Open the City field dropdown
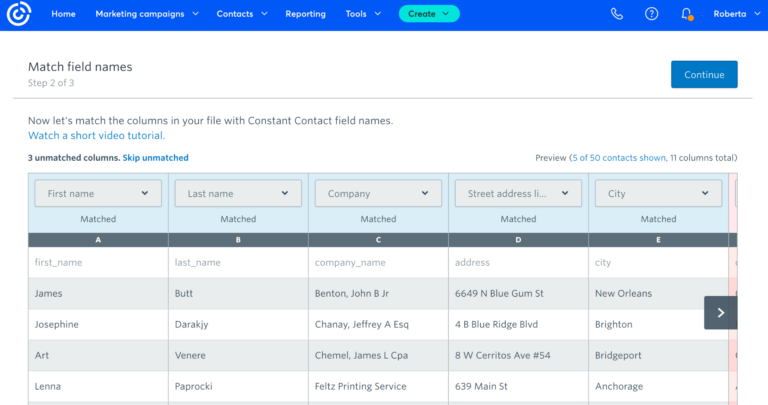This screenshot has height=405, width=768. point(658,193)
